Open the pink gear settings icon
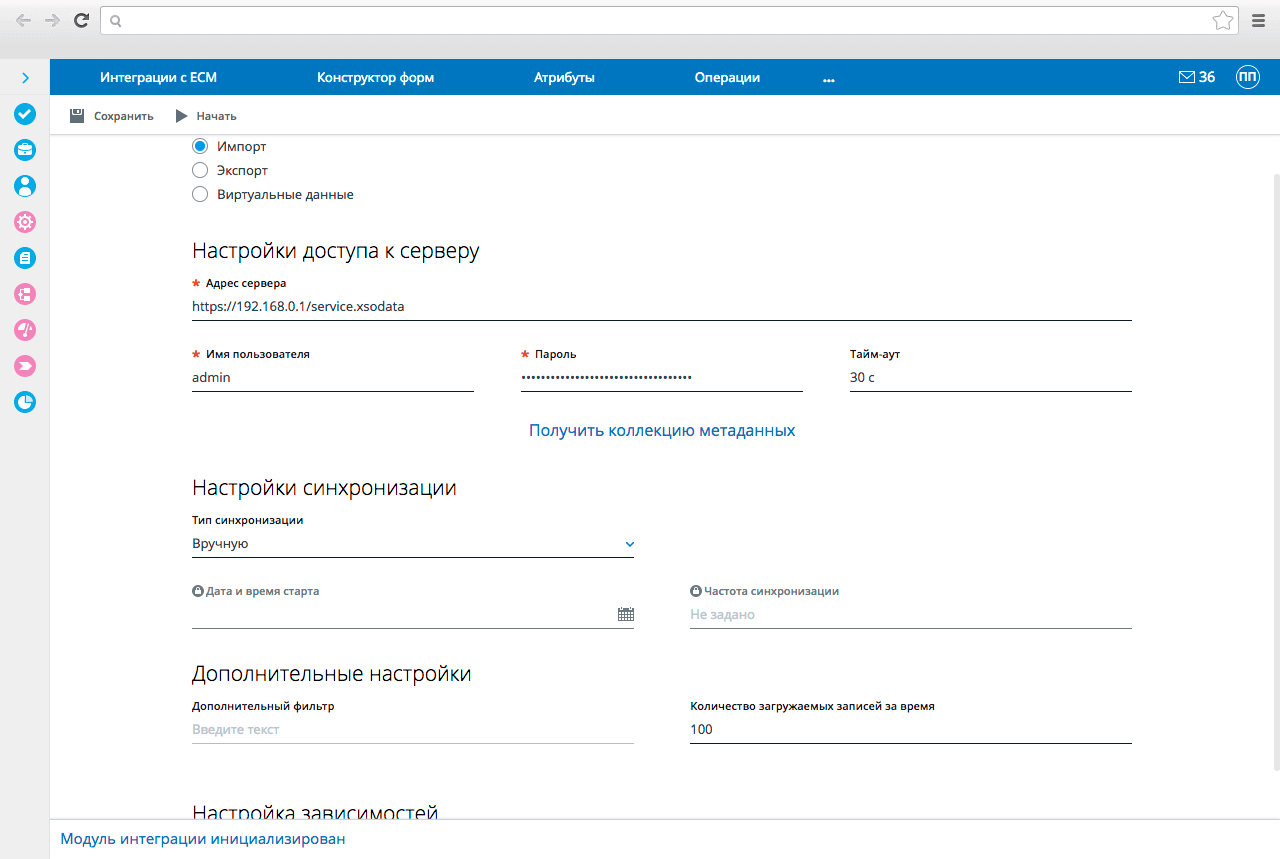This screenshot has width=1280, height=859. [24, 221]
